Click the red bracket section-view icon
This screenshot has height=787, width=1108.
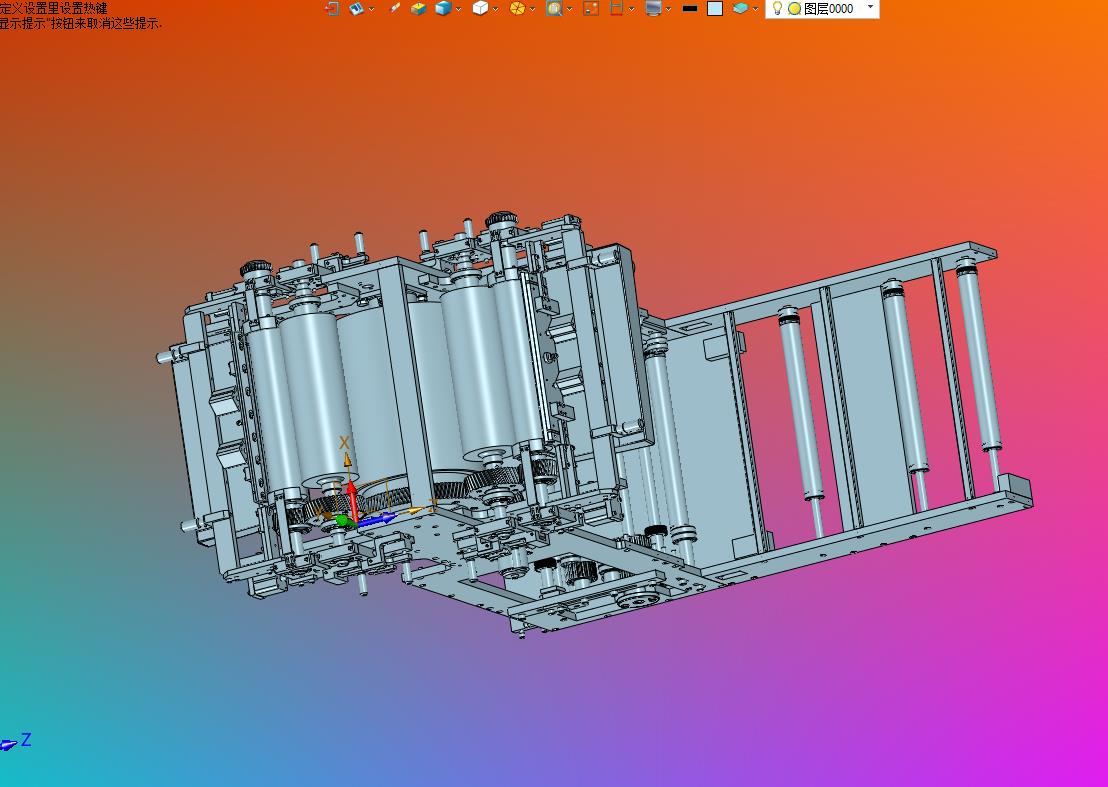click(x=616, y=8)
